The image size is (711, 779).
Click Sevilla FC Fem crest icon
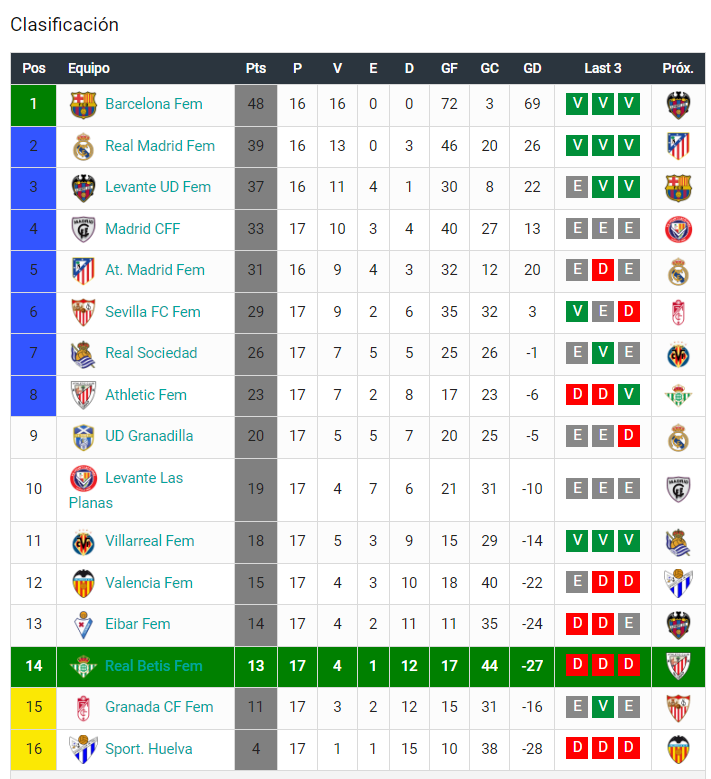[x=83, y=312]
